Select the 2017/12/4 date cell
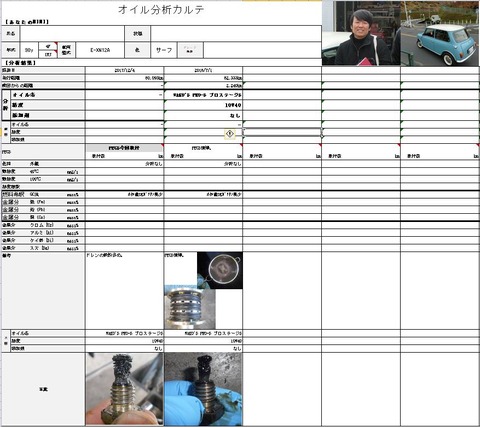The image size is (480, 427). tap(125, 71)
